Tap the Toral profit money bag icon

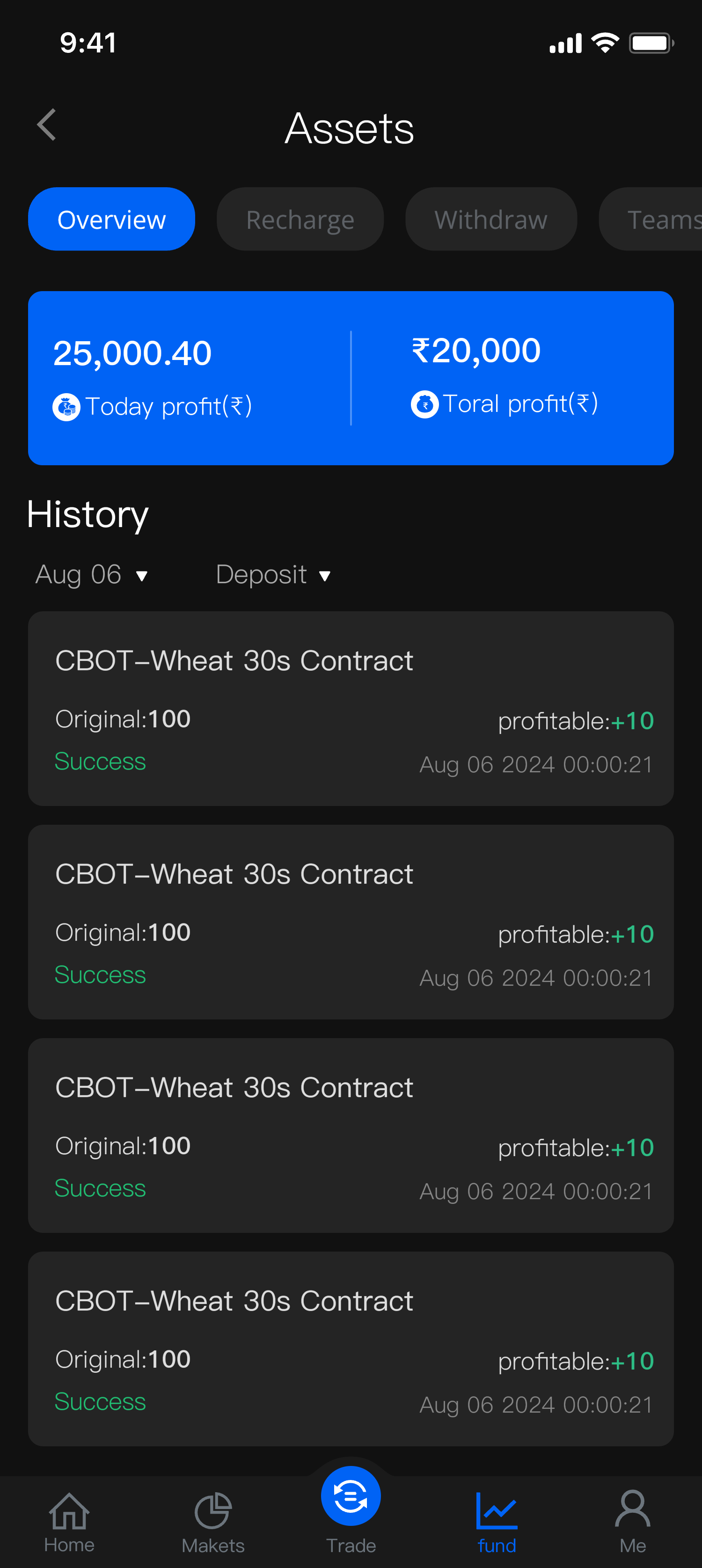pos(424,404)
